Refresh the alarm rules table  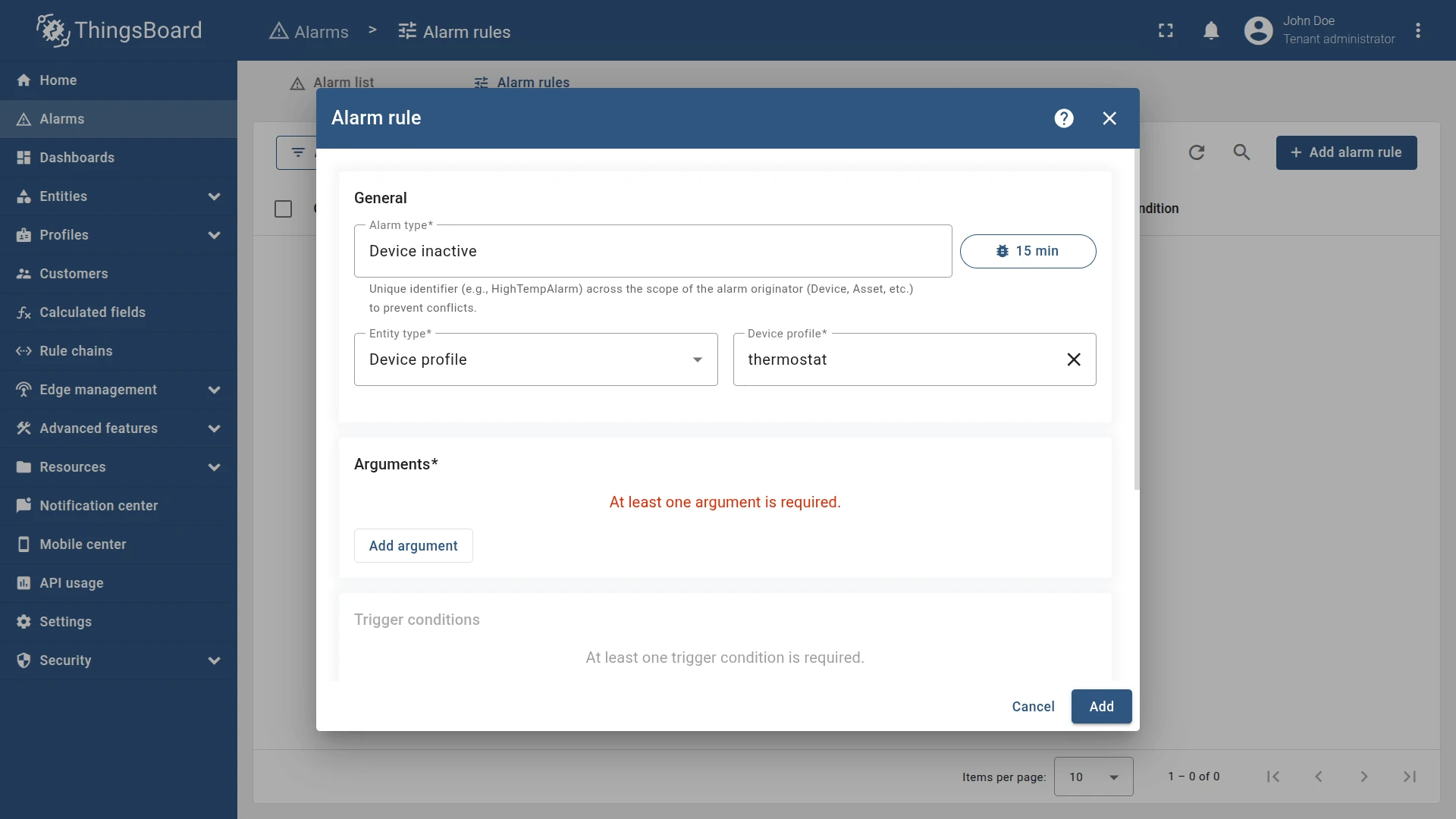pos(1197,152)
